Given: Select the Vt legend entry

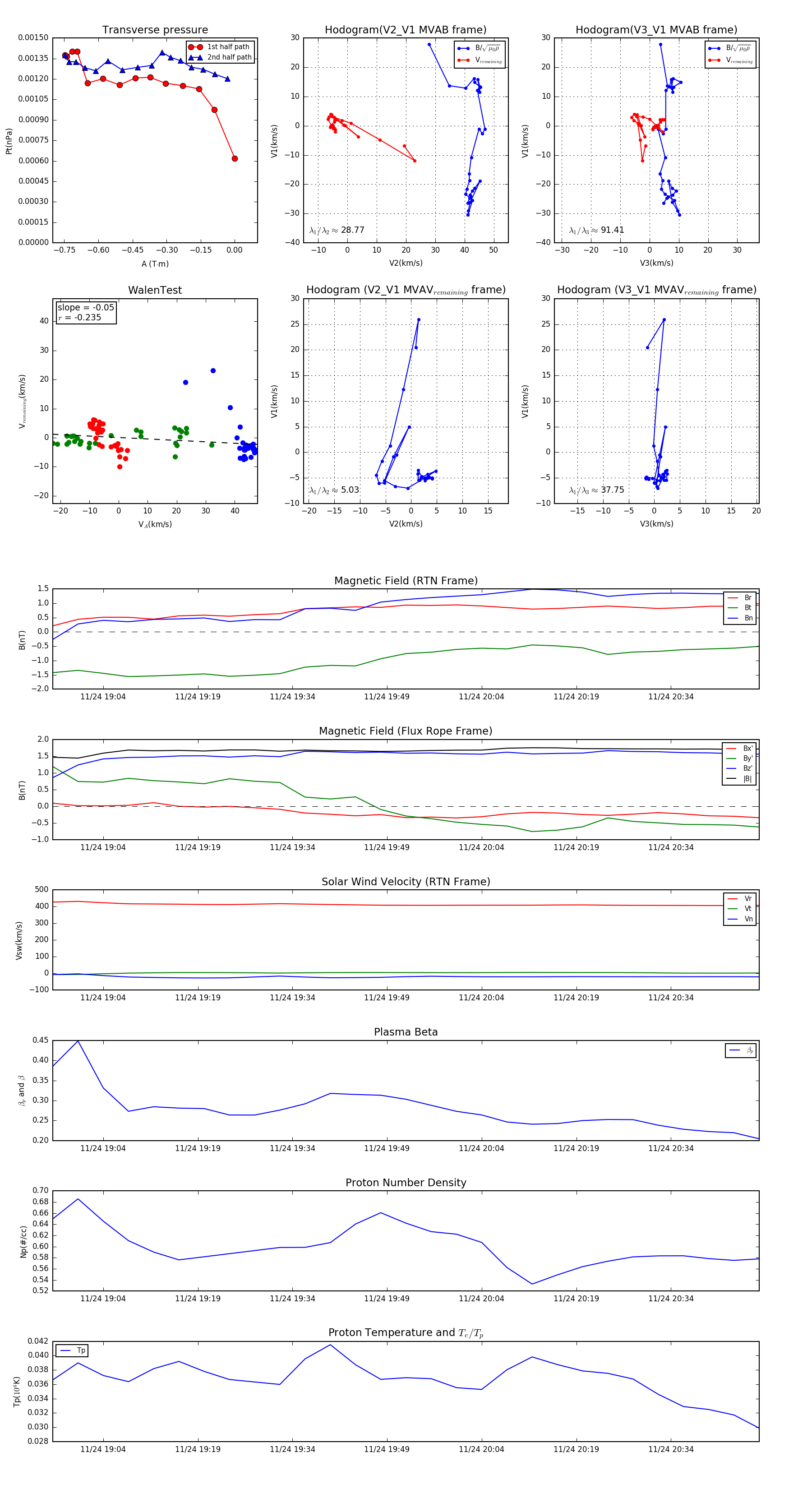Looking at the screenshot, I should 740,909.
